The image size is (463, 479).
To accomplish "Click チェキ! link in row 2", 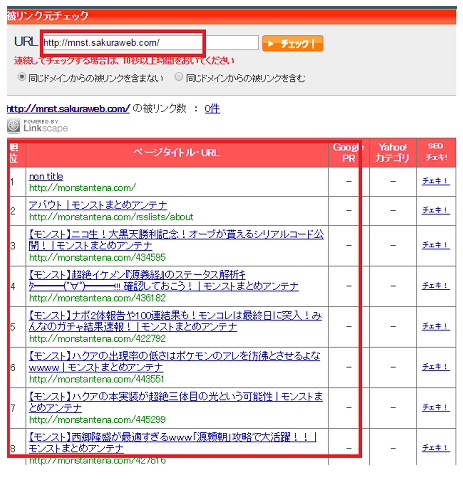I will click(436, 210).
